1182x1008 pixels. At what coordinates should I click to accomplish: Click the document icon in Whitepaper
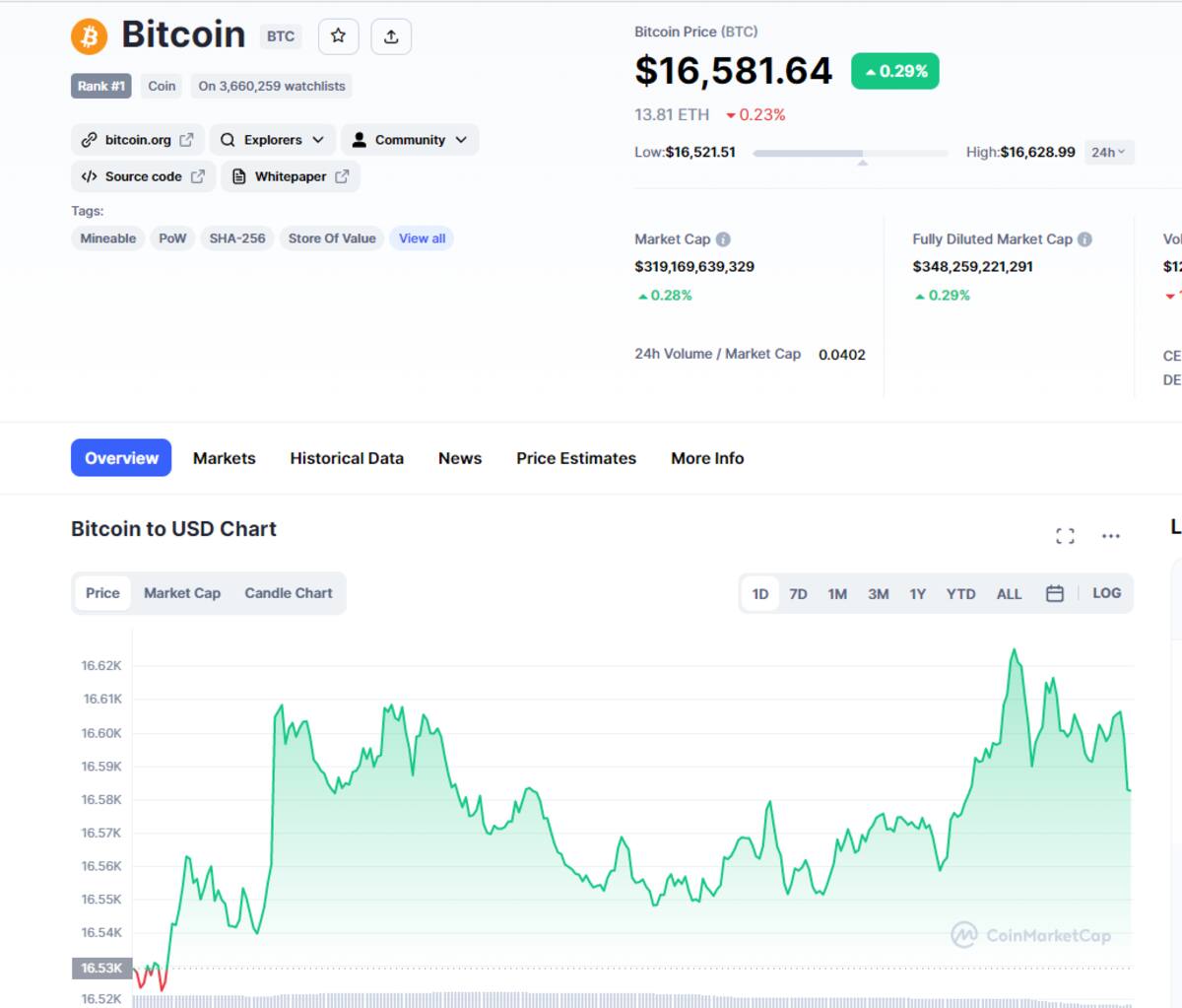[x=239, y=176]
